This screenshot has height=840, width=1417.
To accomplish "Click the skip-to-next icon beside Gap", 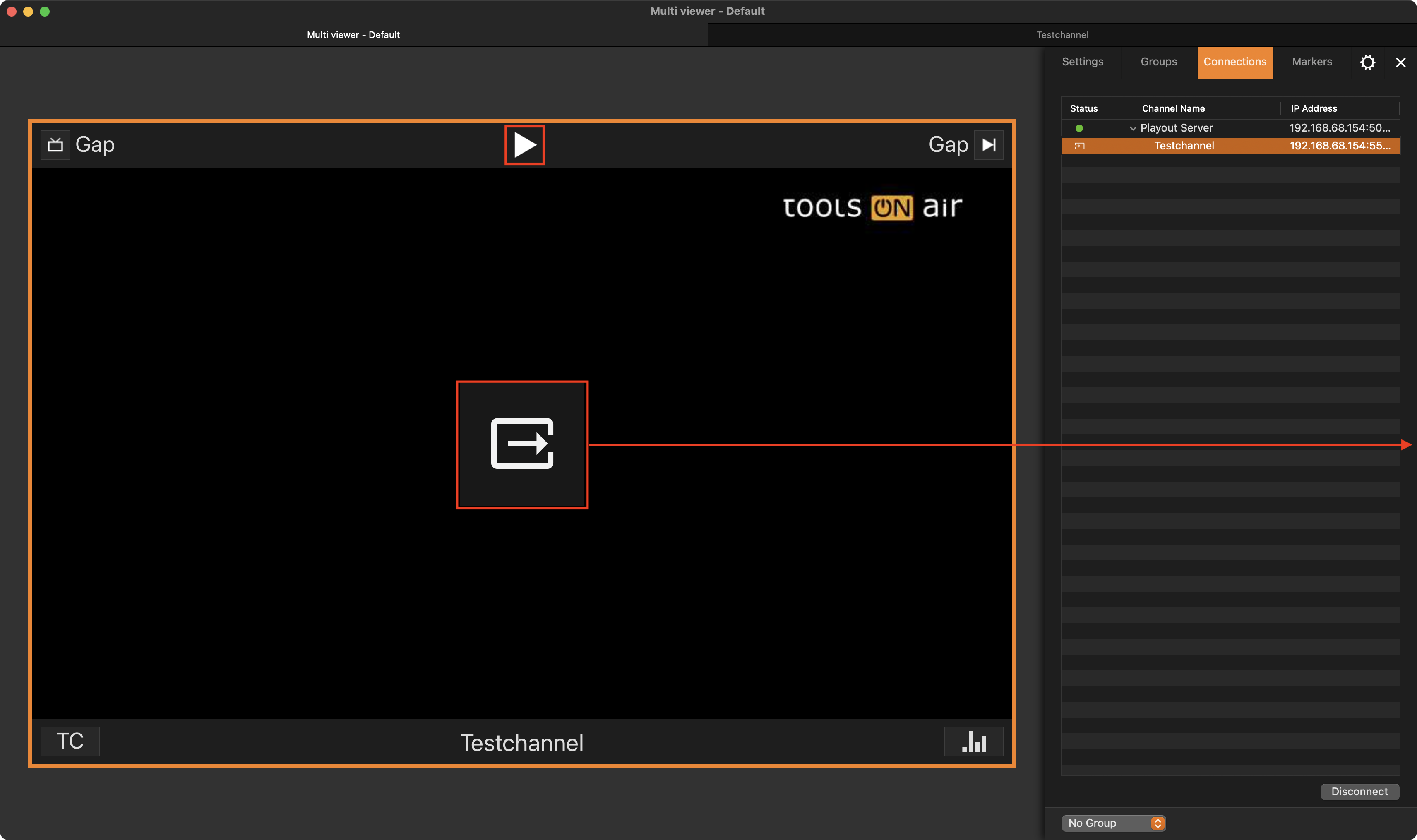I will [988, 145].
